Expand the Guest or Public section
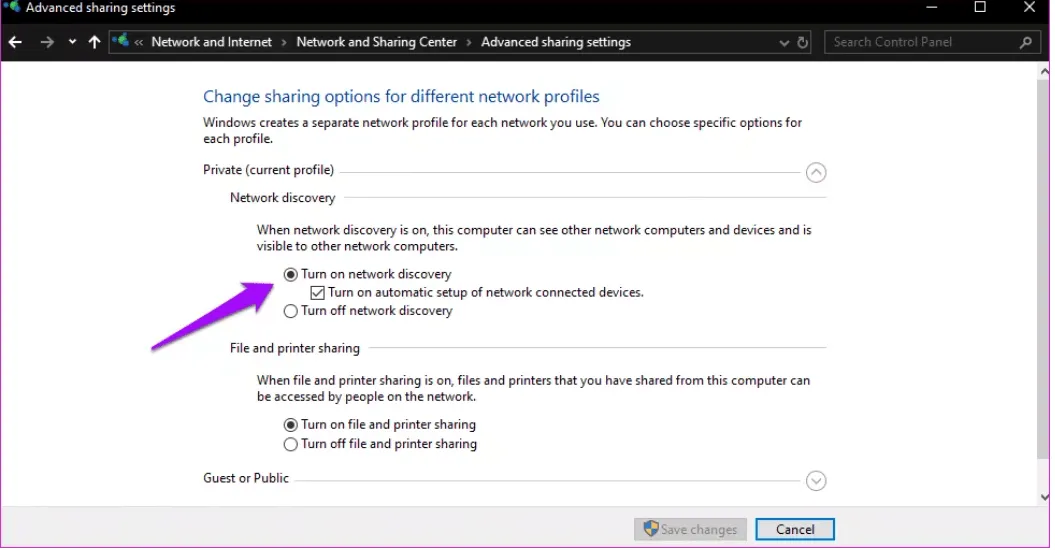The width and height of the screenshot is (1055, 550). (x=816, y=481)
